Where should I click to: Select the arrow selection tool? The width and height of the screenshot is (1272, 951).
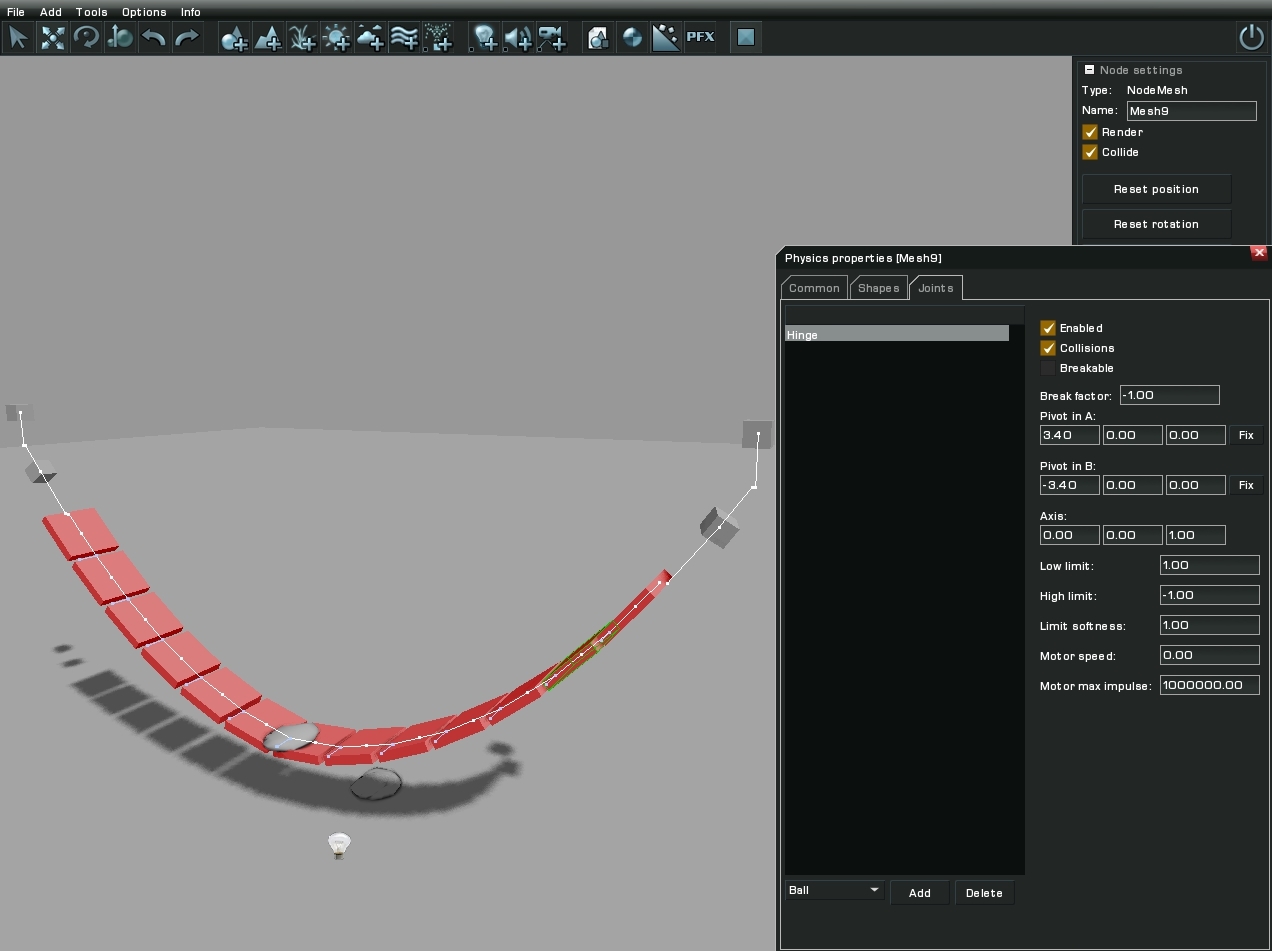[x=17, y=38]
